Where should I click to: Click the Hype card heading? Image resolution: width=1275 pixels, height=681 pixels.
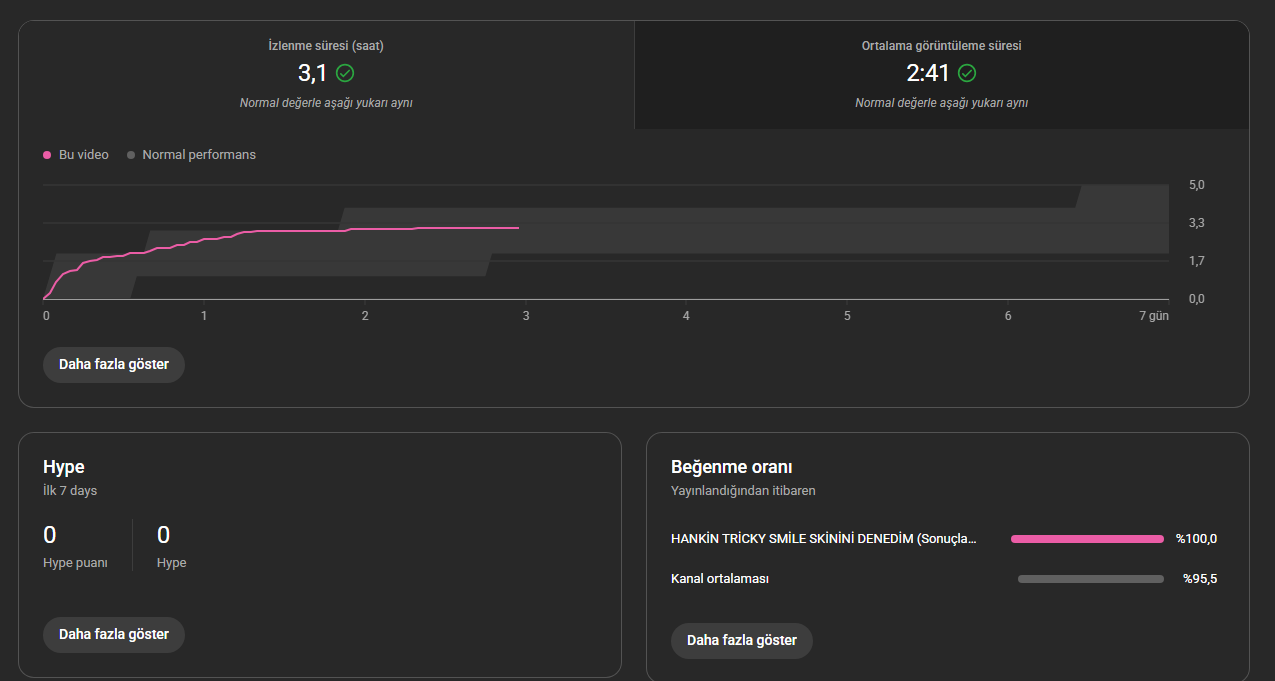tap(64, 467)
